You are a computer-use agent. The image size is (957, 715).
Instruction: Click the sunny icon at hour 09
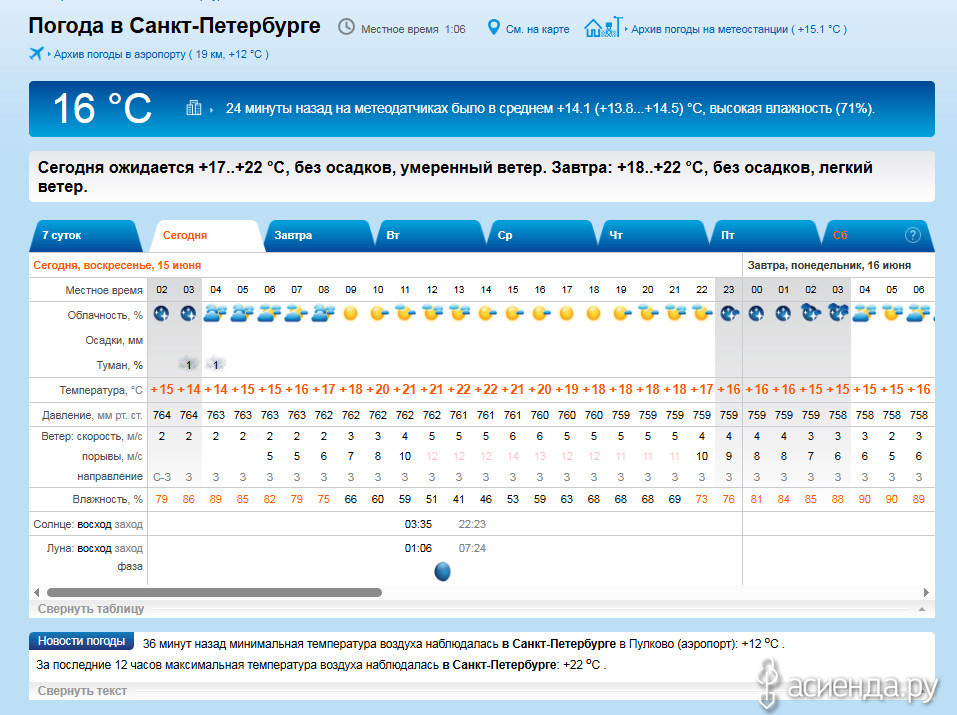350,314
